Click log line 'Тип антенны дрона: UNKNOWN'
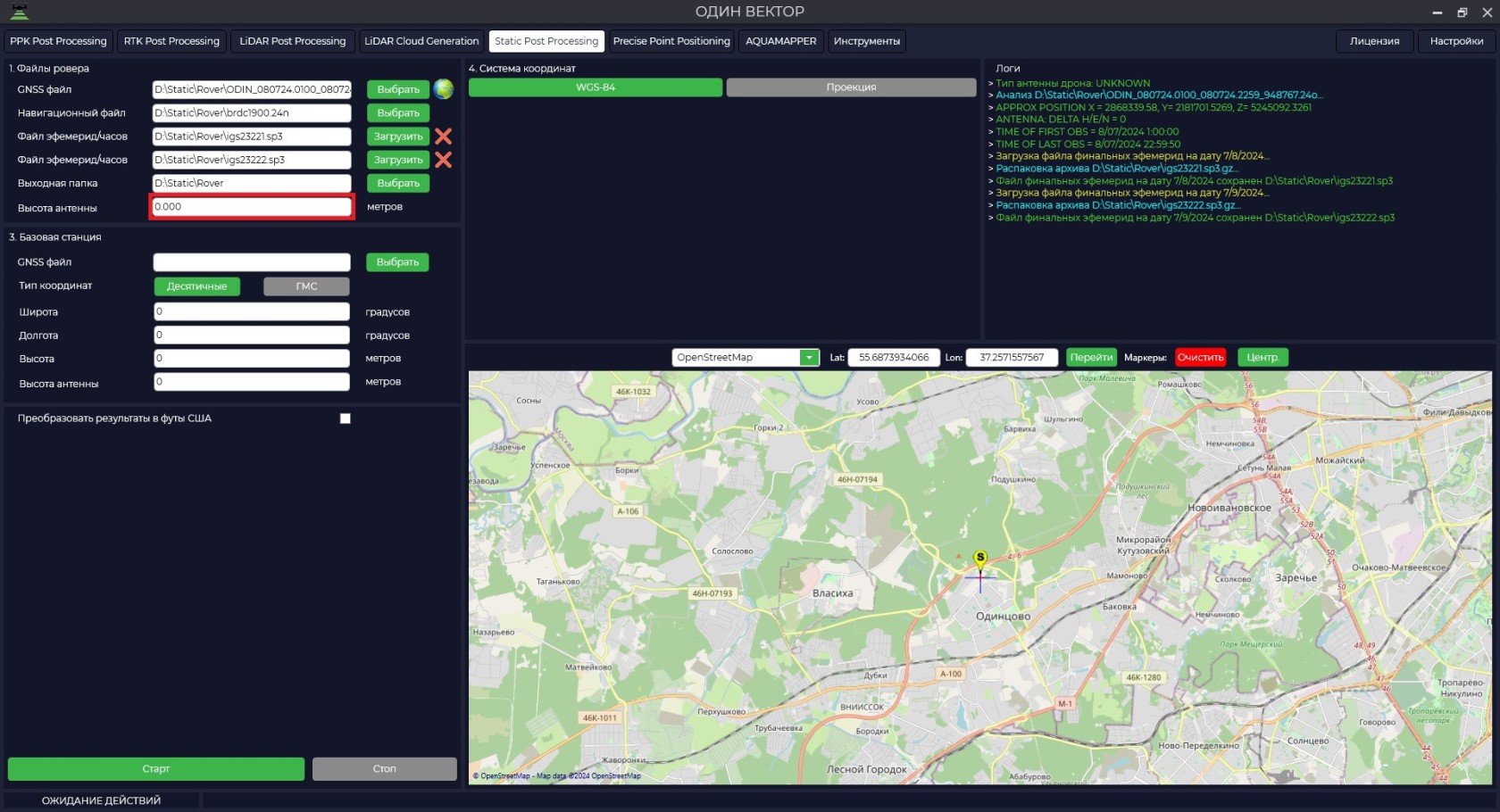The height and width of the screenshot is (812, 1500). (1072, 84)
